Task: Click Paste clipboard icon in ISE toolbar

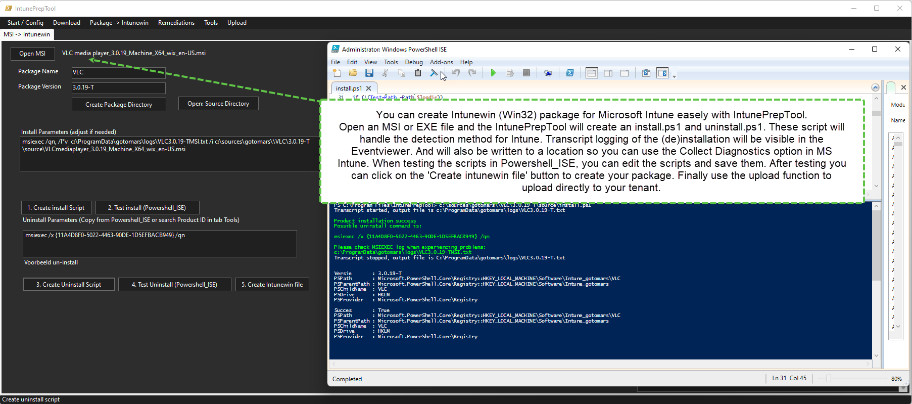Action: click(x=418, y=73)
